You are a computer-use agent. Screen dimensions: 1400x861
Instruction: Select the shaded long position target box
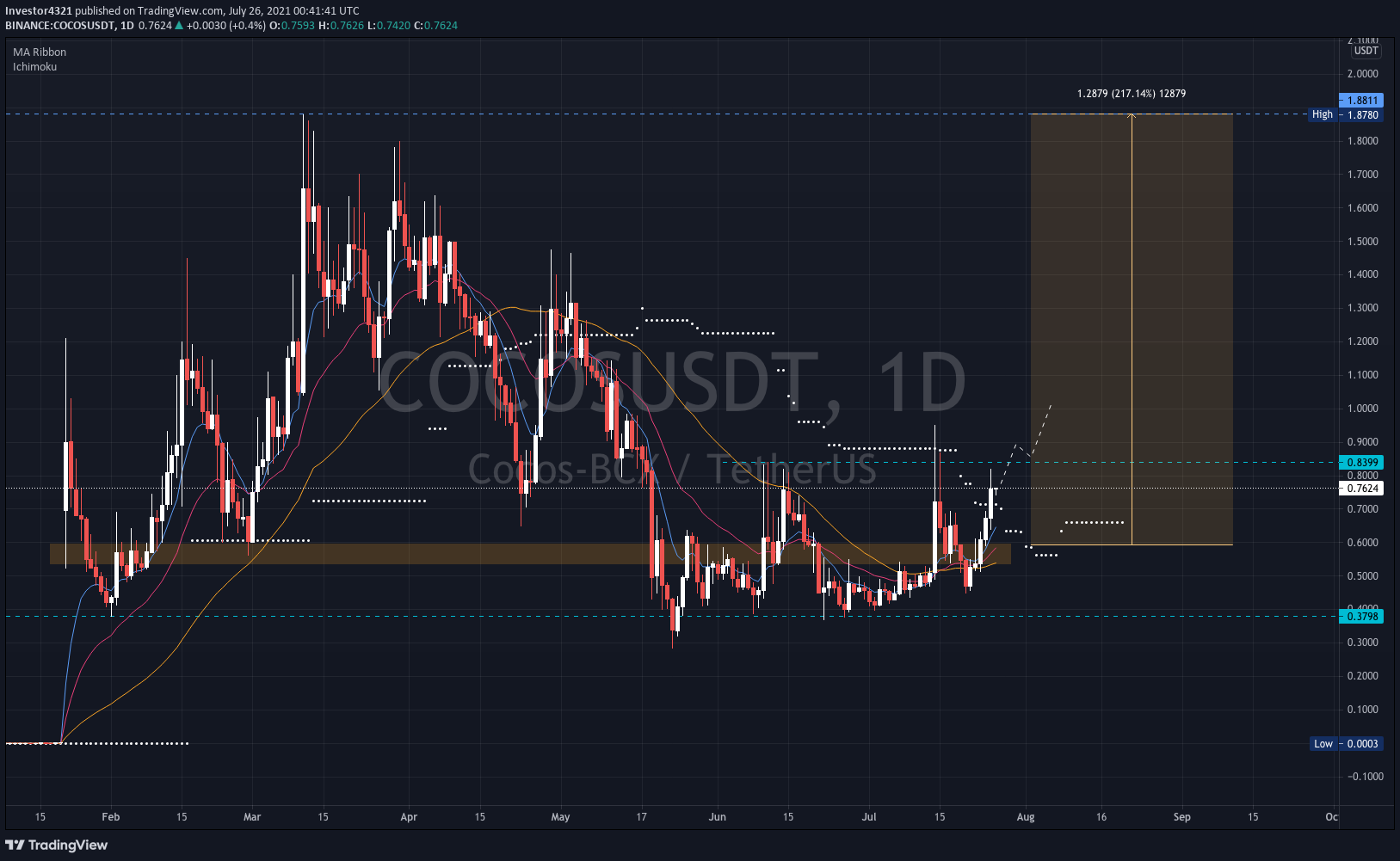1132,329
